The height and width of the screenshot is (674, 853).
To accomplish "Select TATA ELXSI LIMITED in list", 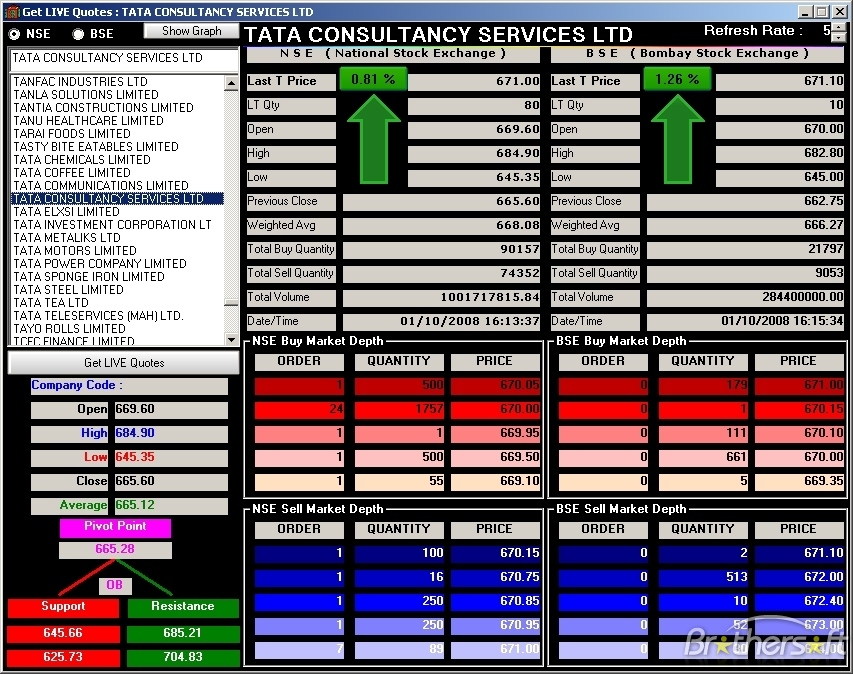I will tap(118, 212).
